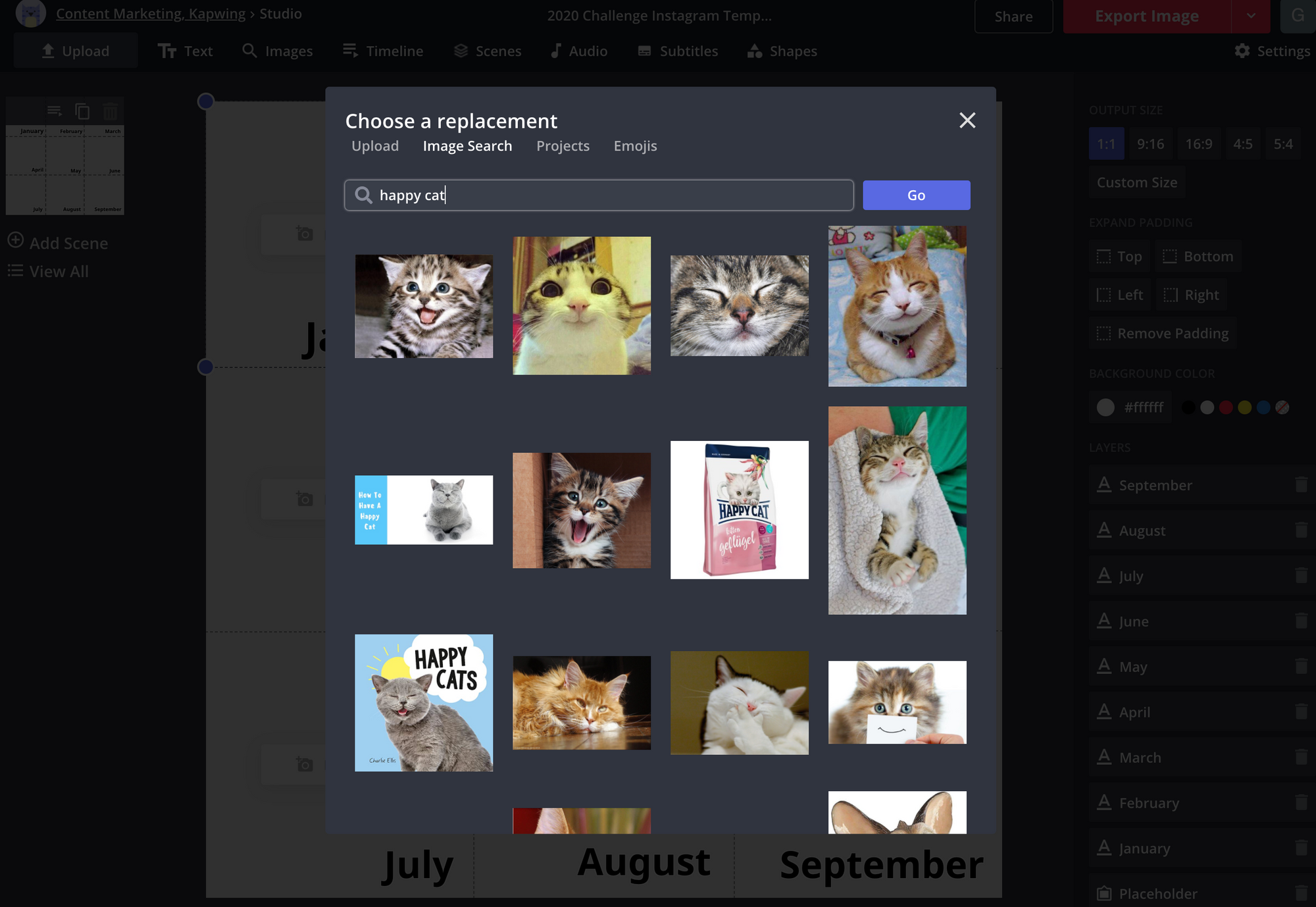Select the 1:1 output size

tap(1106, 144)
